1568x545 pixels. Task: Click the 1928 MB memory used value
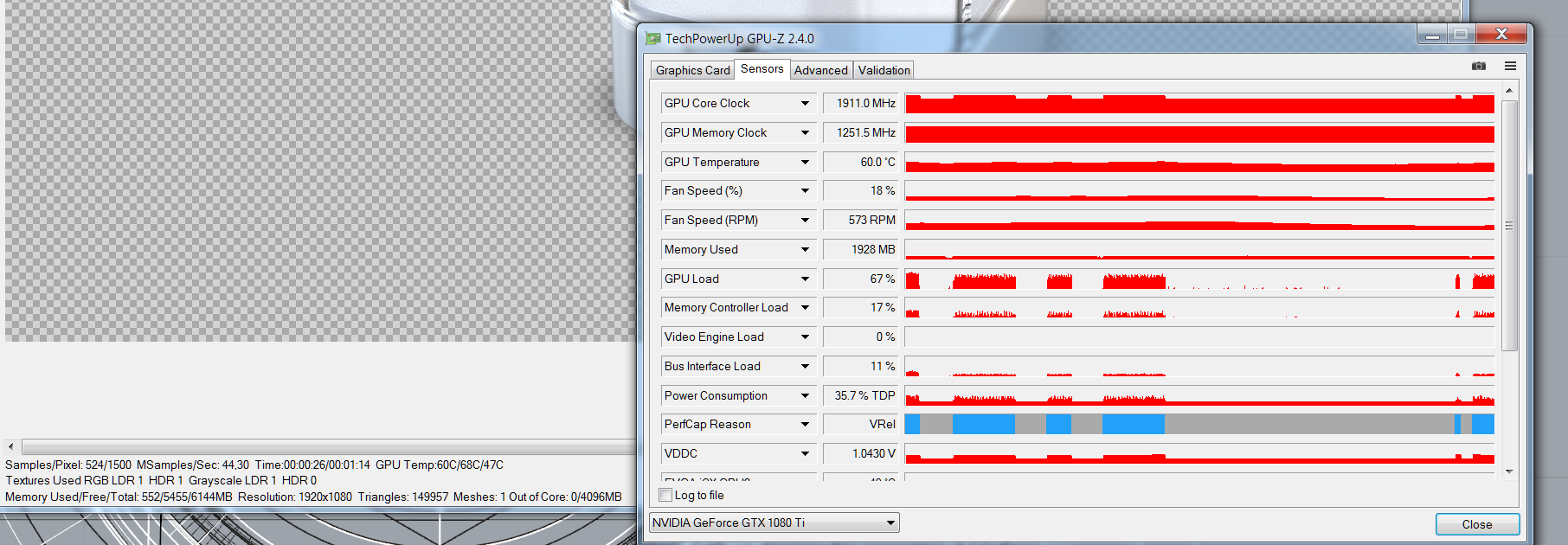[x=862, y=249]
